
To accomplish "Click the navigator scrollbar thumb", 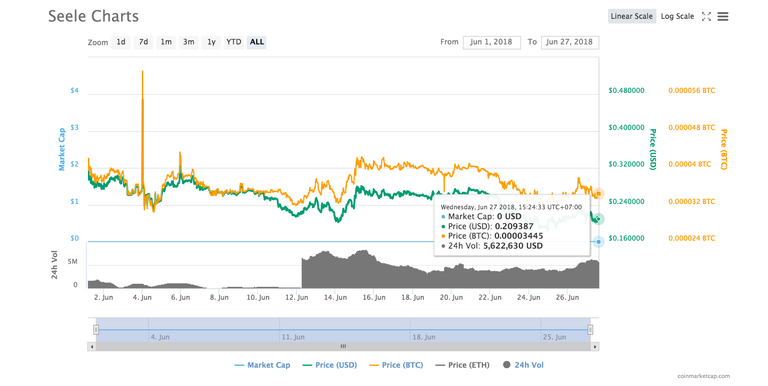I will pos(343,346).
